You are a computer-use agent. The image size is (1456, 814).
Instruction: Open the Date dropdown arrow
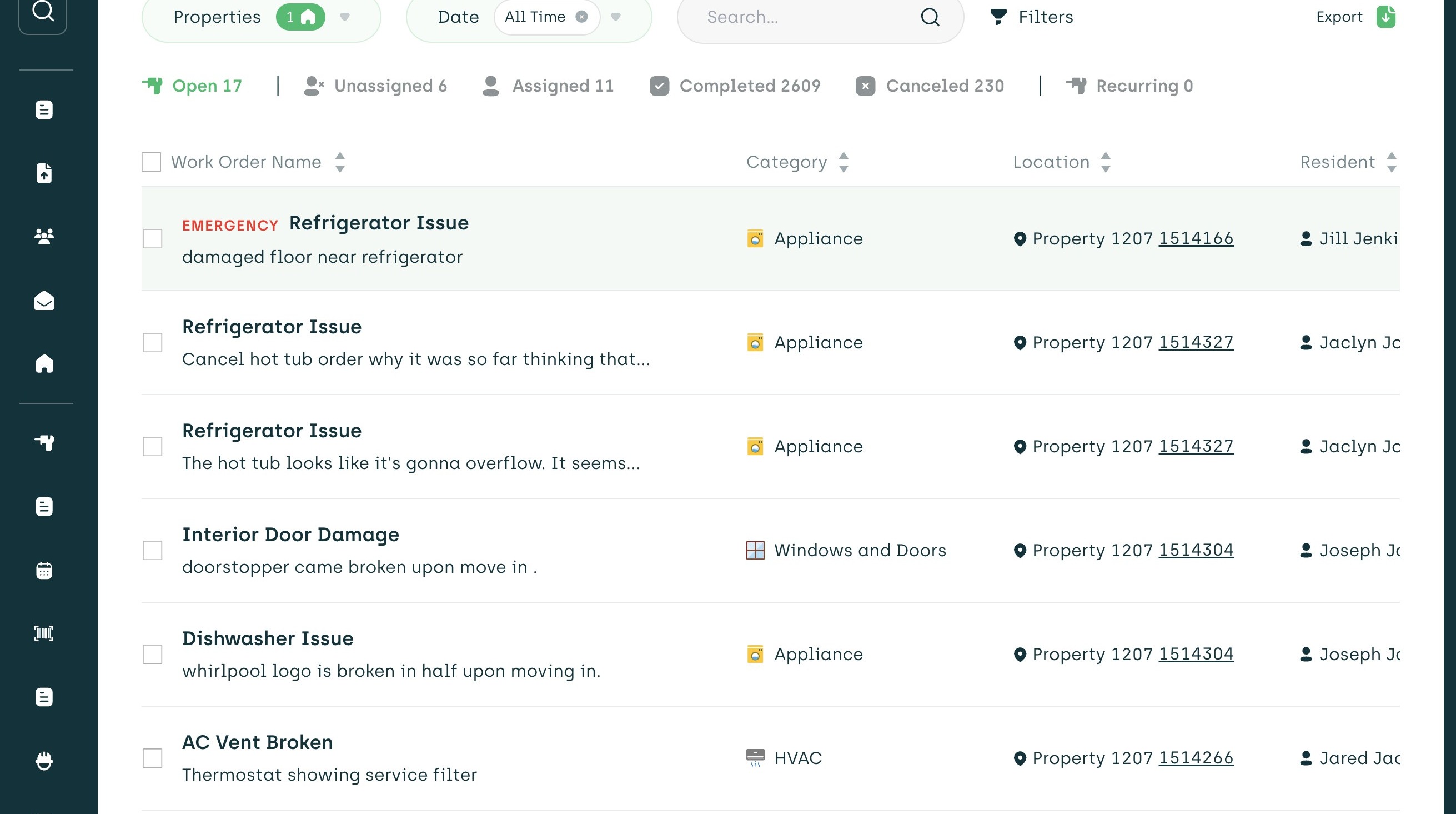pyautogui.click(x=616, y=17)
